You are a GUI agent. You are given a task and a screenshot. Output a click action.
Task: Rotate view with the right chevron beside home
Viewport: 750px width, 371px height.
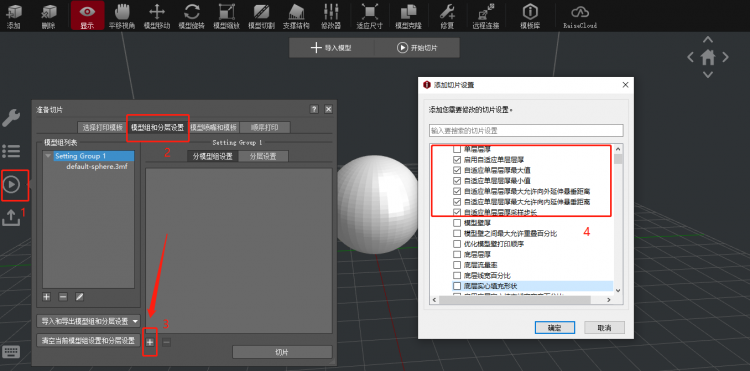(726, 57)
